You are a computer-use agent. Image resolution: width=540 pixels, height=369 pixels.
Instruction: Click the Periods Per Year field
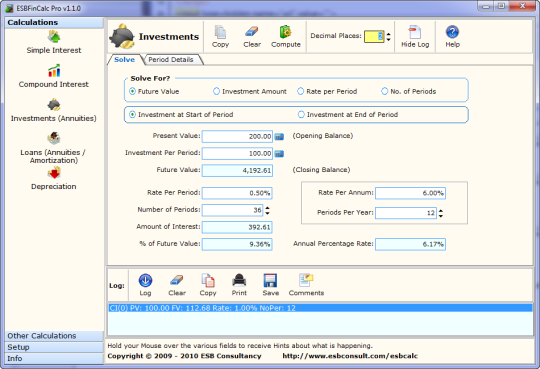(406, 213)
